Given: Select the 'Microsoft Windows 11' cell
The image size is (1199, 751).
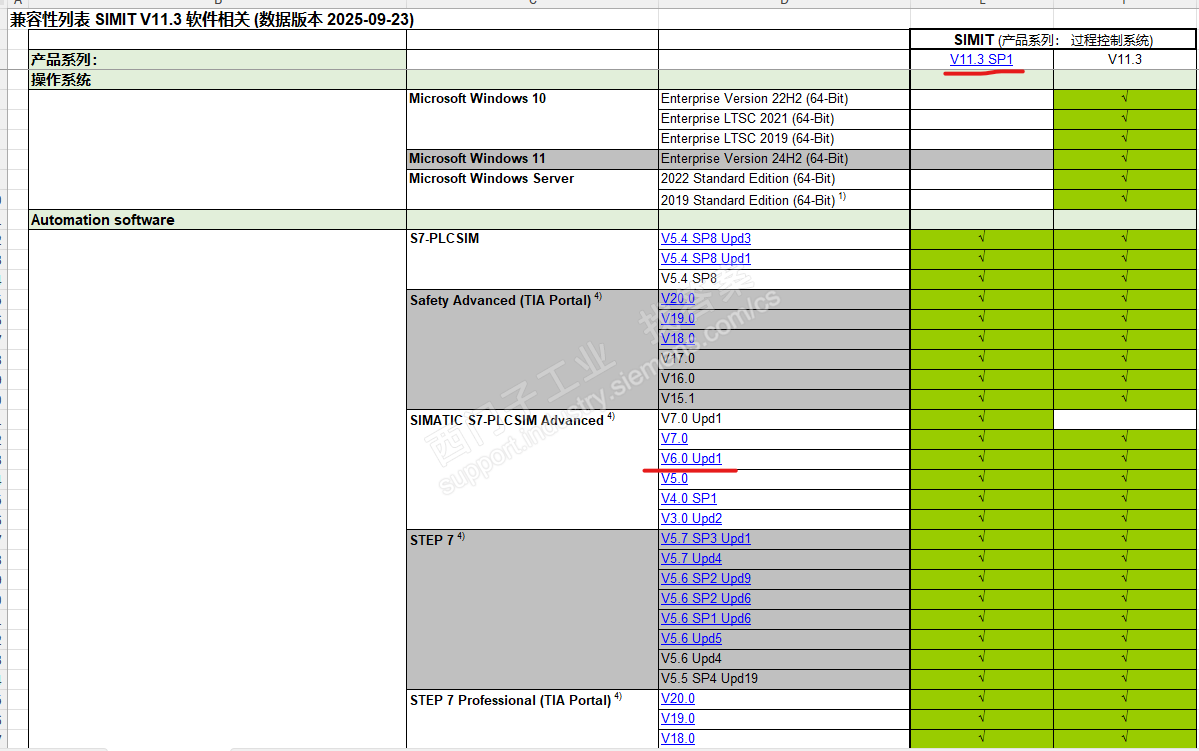Looking at the screenshot, I should (x=532, y=158).
